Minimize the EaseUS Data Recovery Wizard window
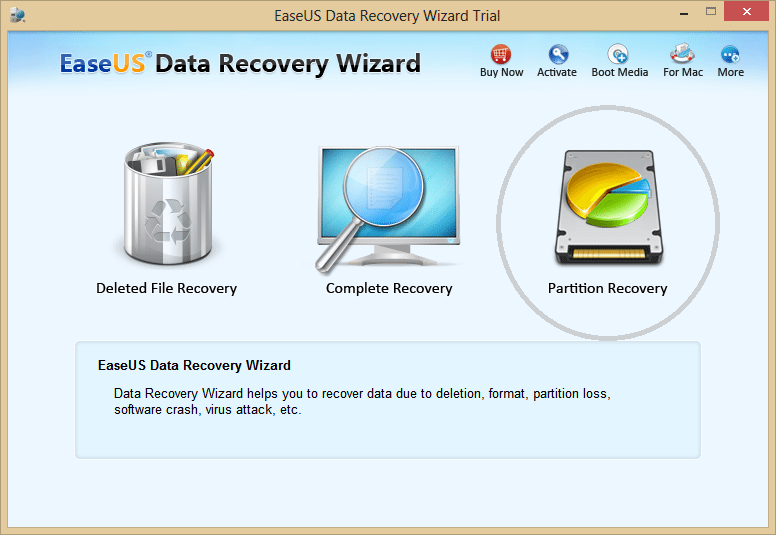Screen dimensions: 776x535 [x=684, y=13]
